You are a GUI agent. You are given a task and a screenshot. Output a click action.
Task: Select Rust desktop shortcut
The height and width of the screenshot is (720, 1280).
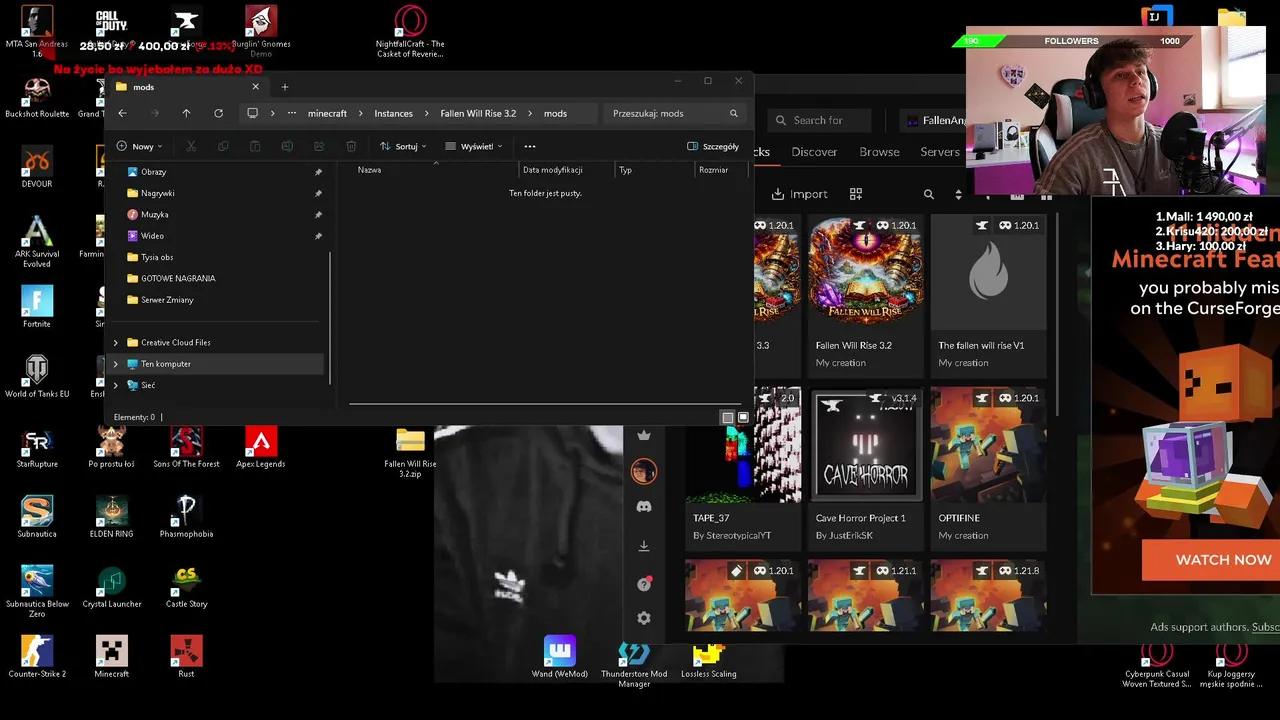[x=186, y=656]
